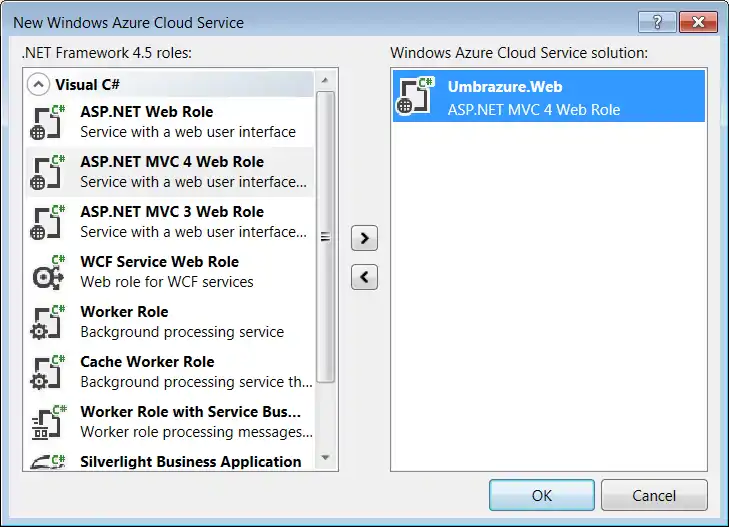The image size is (729, 527).
Task: Confirm the dialog with OK
Action: point(542,495)
